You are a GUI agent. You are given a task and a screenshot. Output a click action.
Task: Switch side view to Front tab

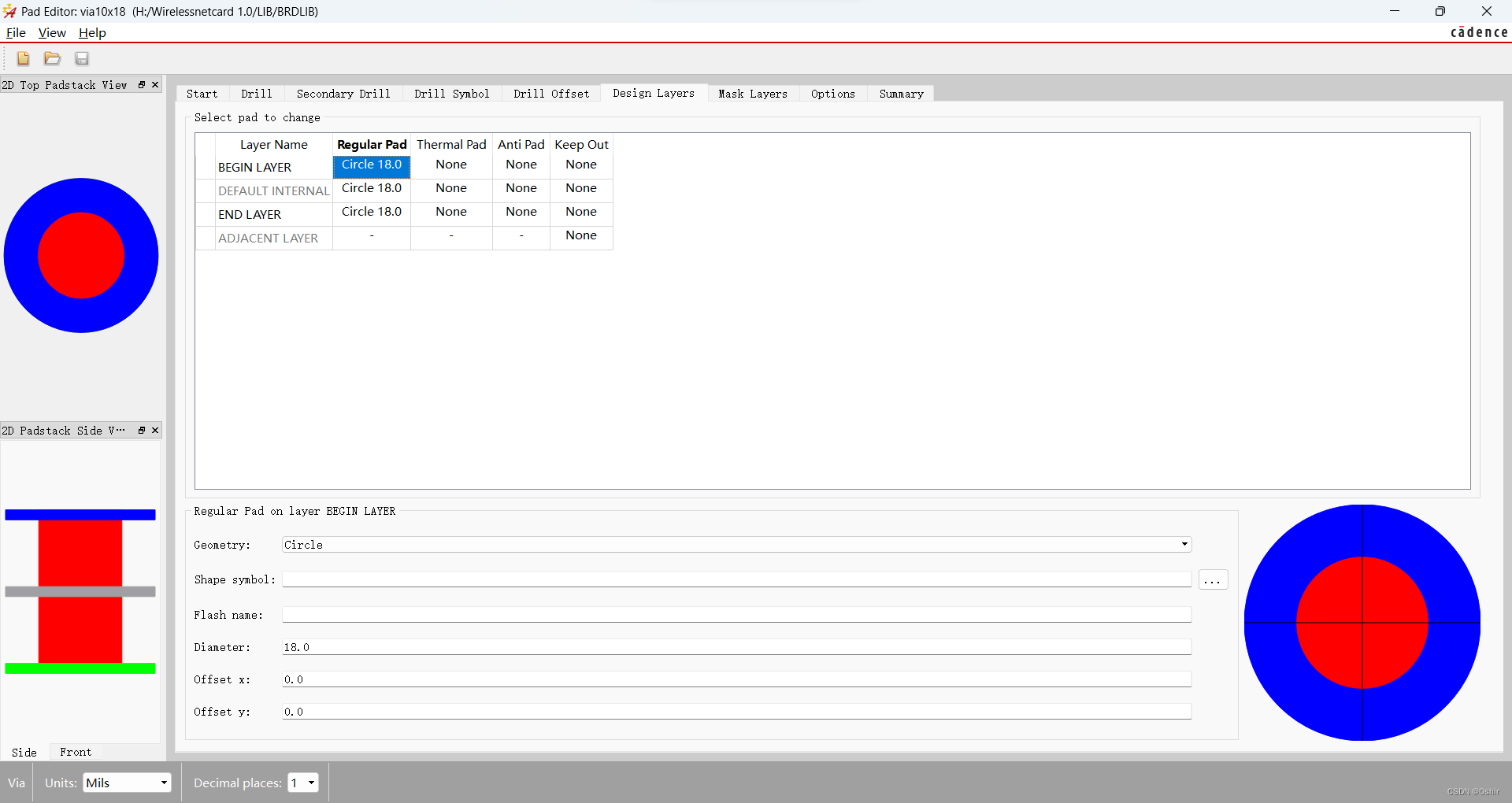(x=76, y=753)
